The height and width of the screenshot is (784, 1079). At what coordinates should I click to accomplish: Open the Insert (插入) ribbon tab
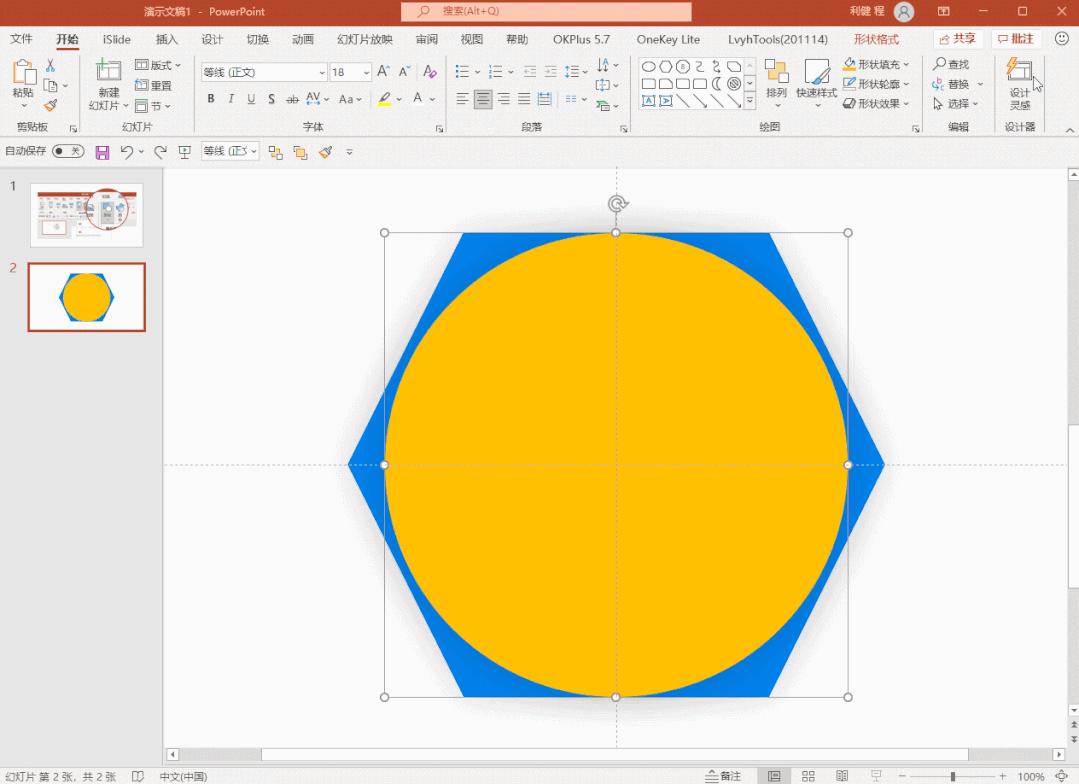click(167, 39)
